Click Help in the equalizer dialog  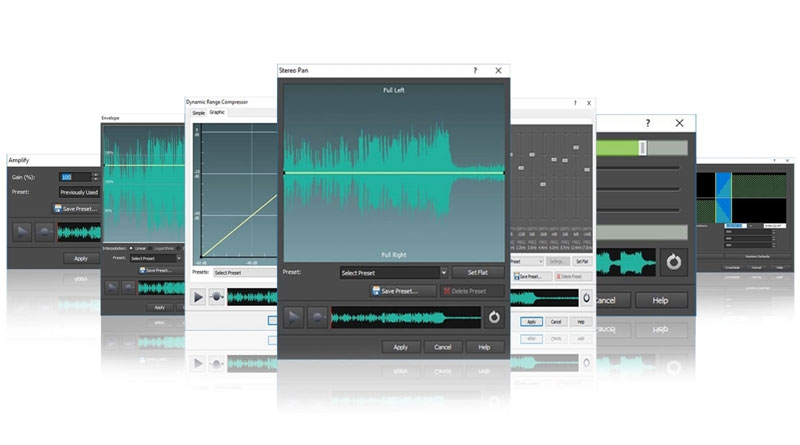click(x=581, y=322)
